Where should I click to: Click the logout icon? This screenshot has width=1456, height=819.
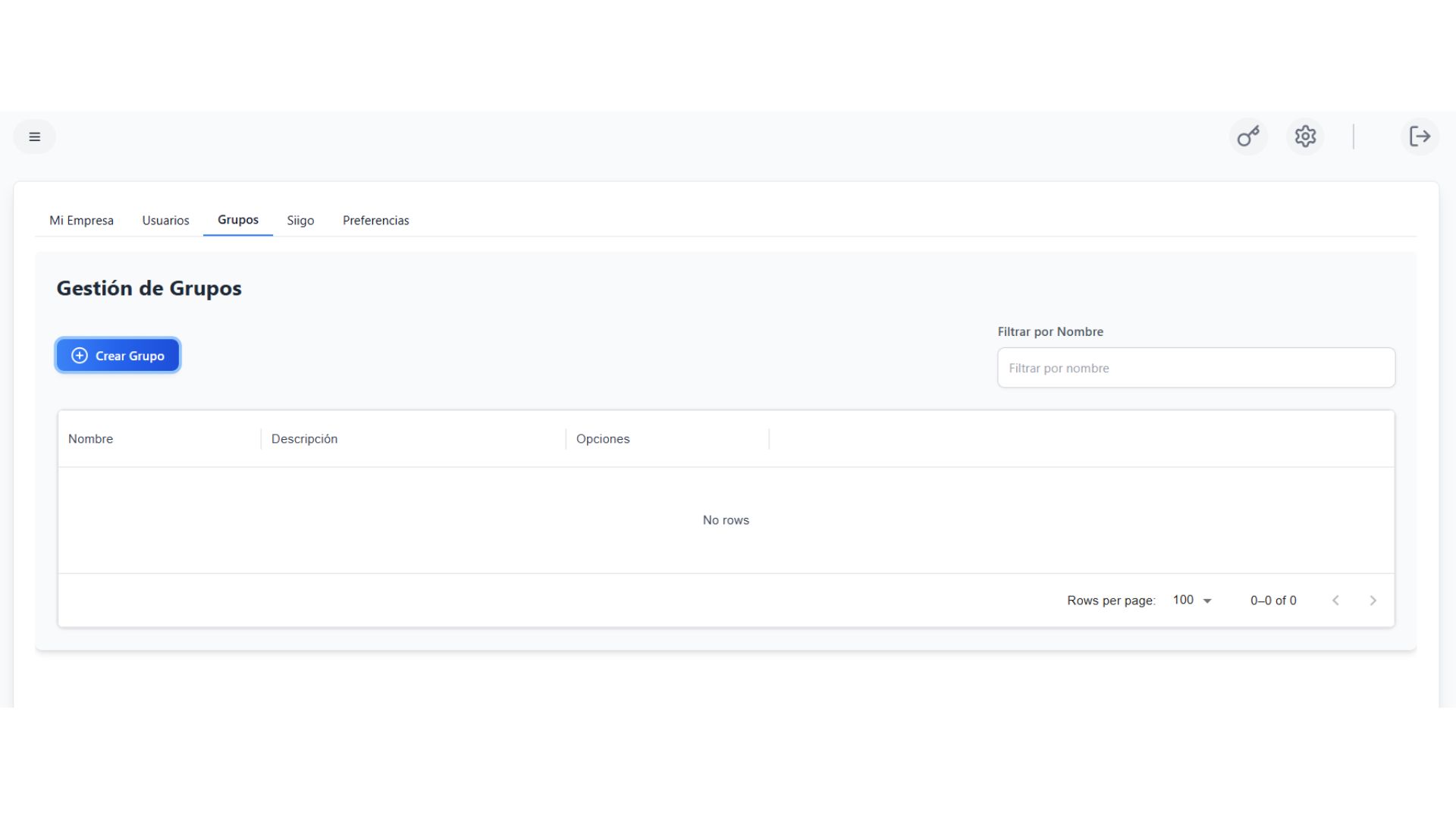tap(1420, 136)
